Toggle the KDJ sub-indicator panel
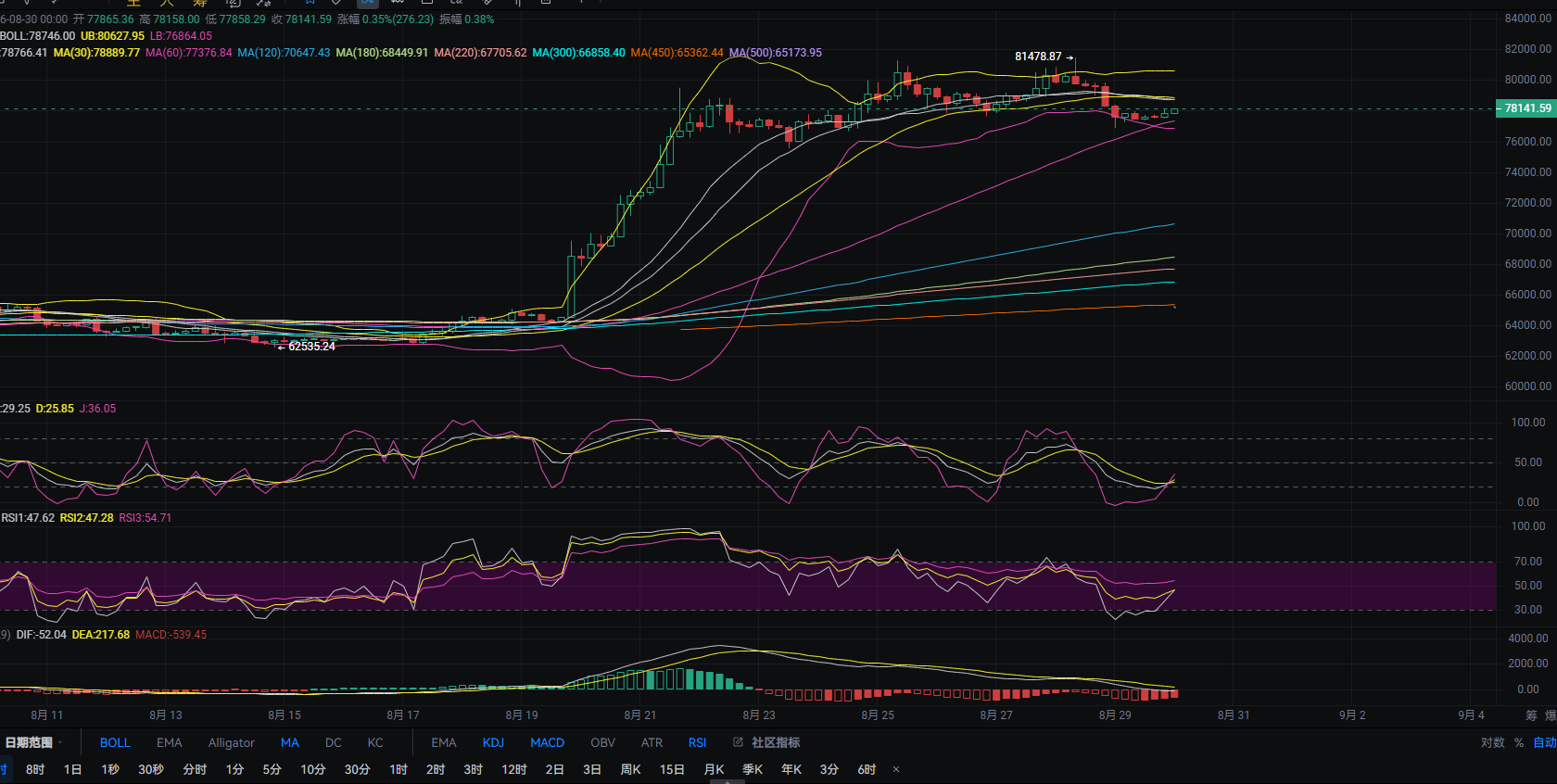1557x784 pixels. click(x=493, y=742)
